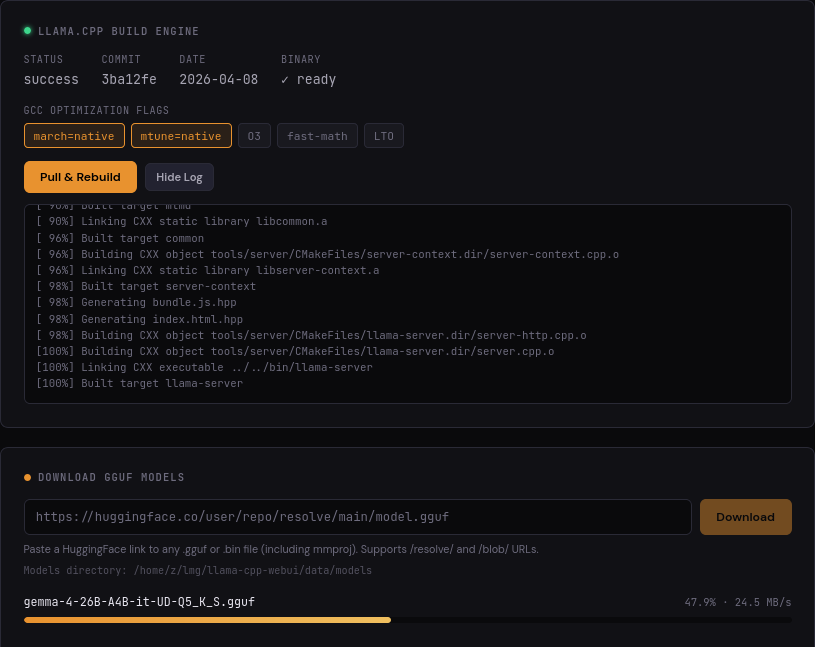
Task: Click the log line building llama-server.dir/server.cpp.o
Action: click(x=295, y=351)
